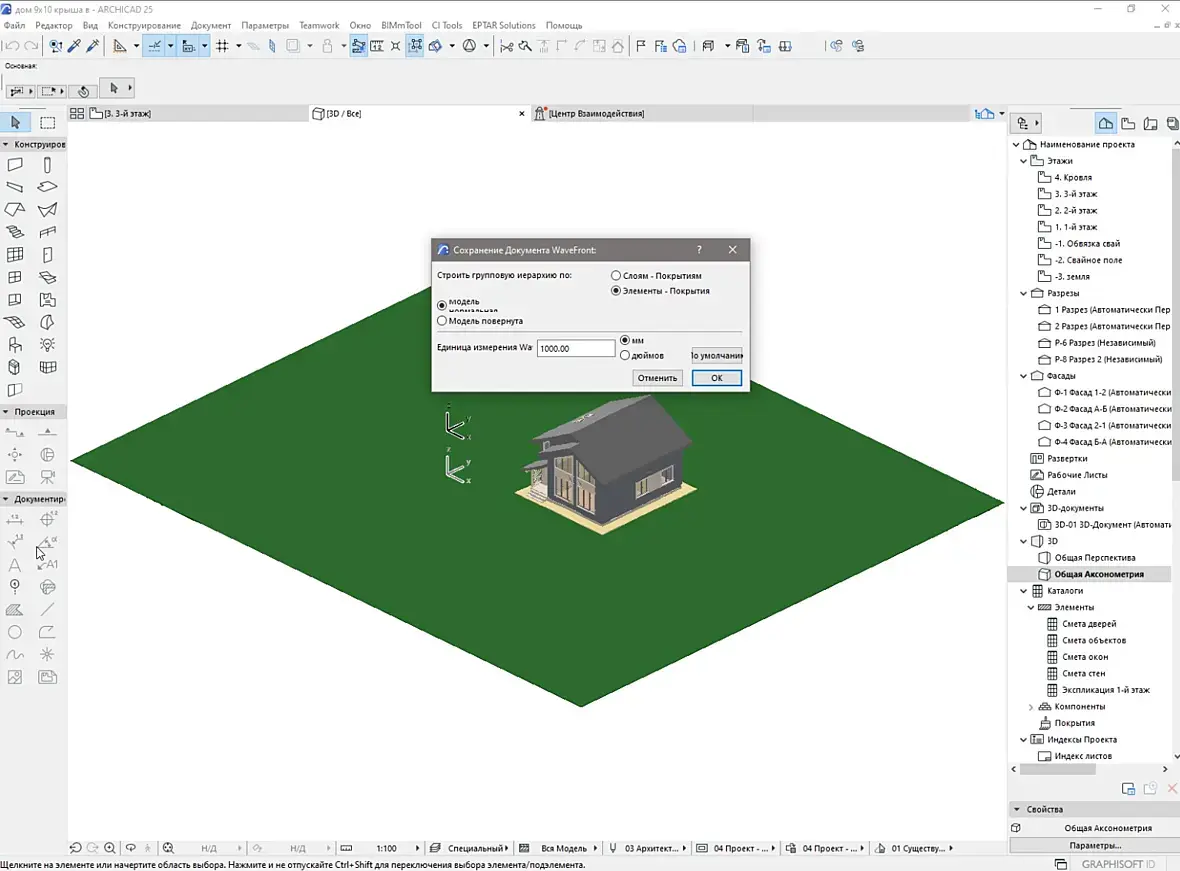The width and height of the screenshot is (1180, 871).
Task: Activate the Text tool
Action: point(15,565)
